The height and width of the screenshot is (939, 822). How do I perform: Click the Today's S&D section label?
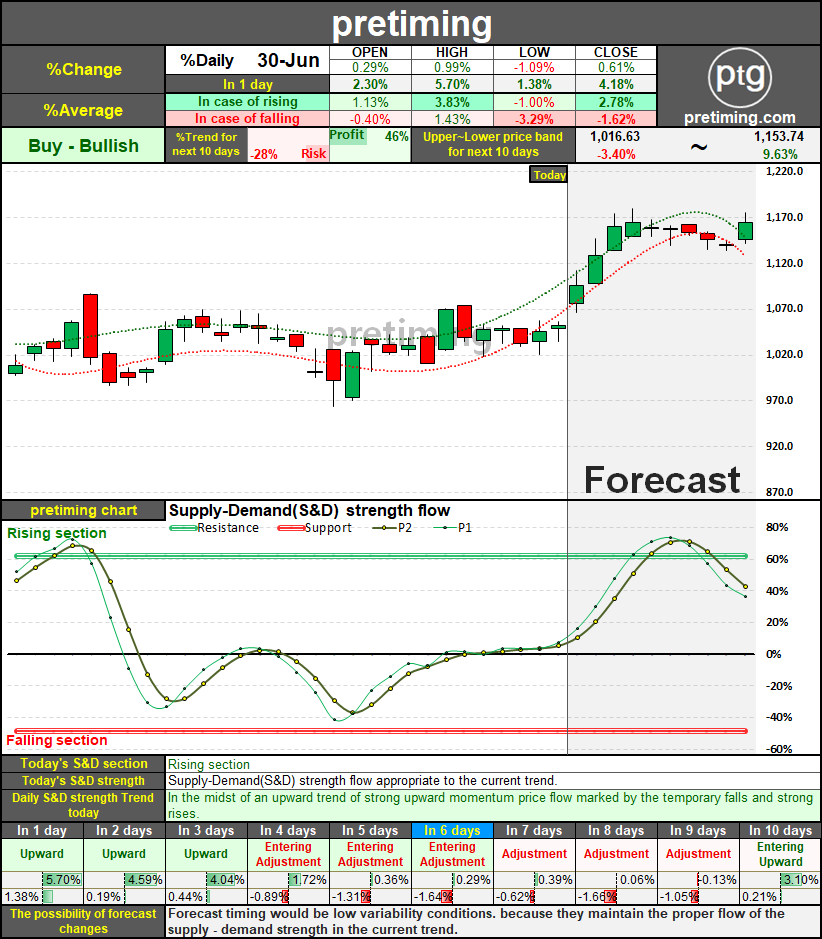point(83,764)
